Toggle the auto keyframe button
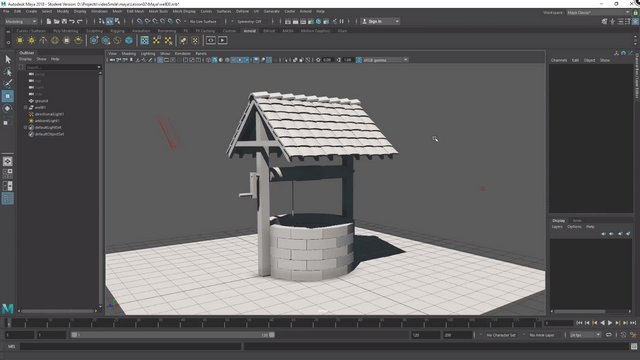The image size is (640, 360). pyautogui.click(x=623, y=335)
